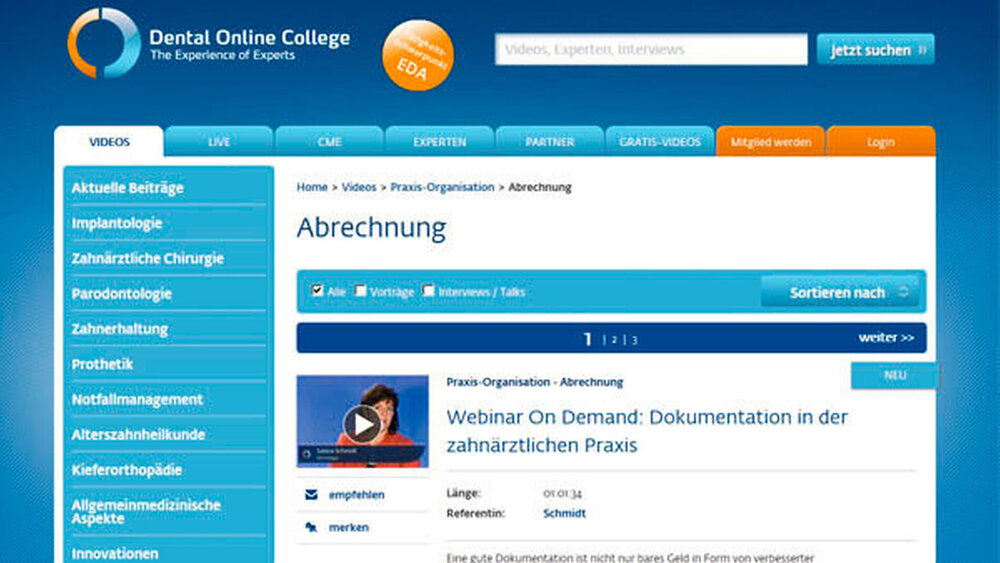Open the Sortieren nach dropdown
The image size is (1000, 563).
[839, 292]
